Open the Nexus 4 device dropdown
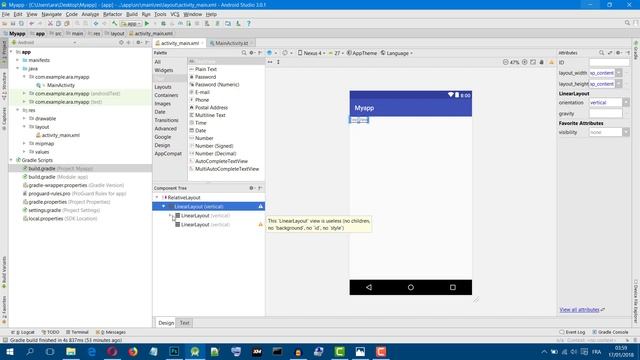Screen dimensions: 640x360 tap(311, 53)
